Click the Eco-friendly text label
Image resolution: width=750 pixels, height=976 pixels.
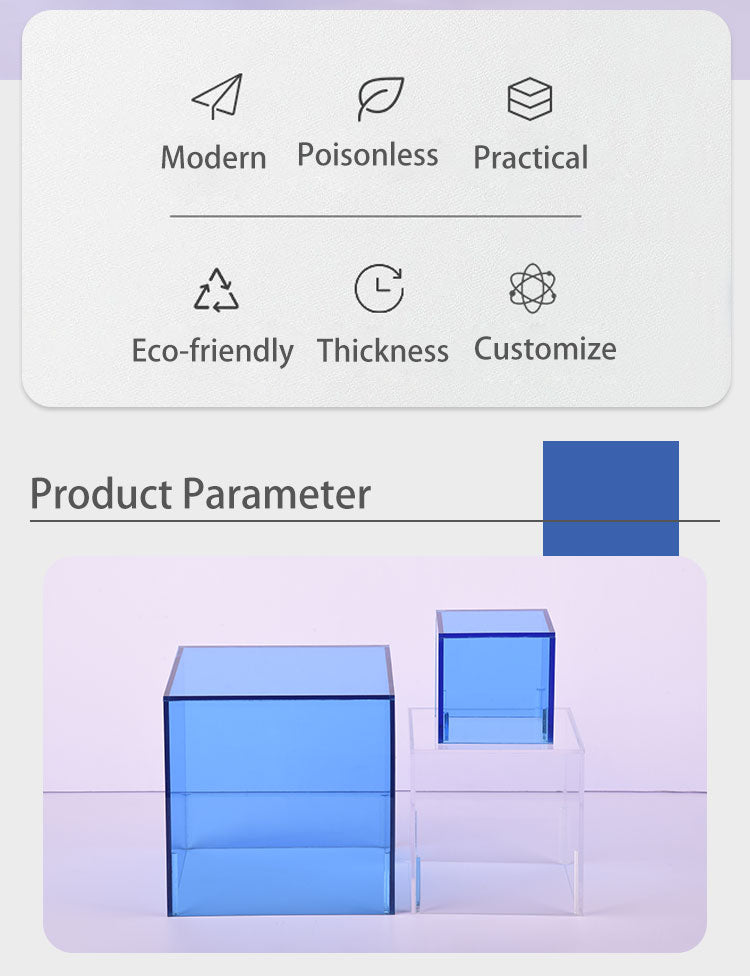pyautogui.click(x=212, y=351)
